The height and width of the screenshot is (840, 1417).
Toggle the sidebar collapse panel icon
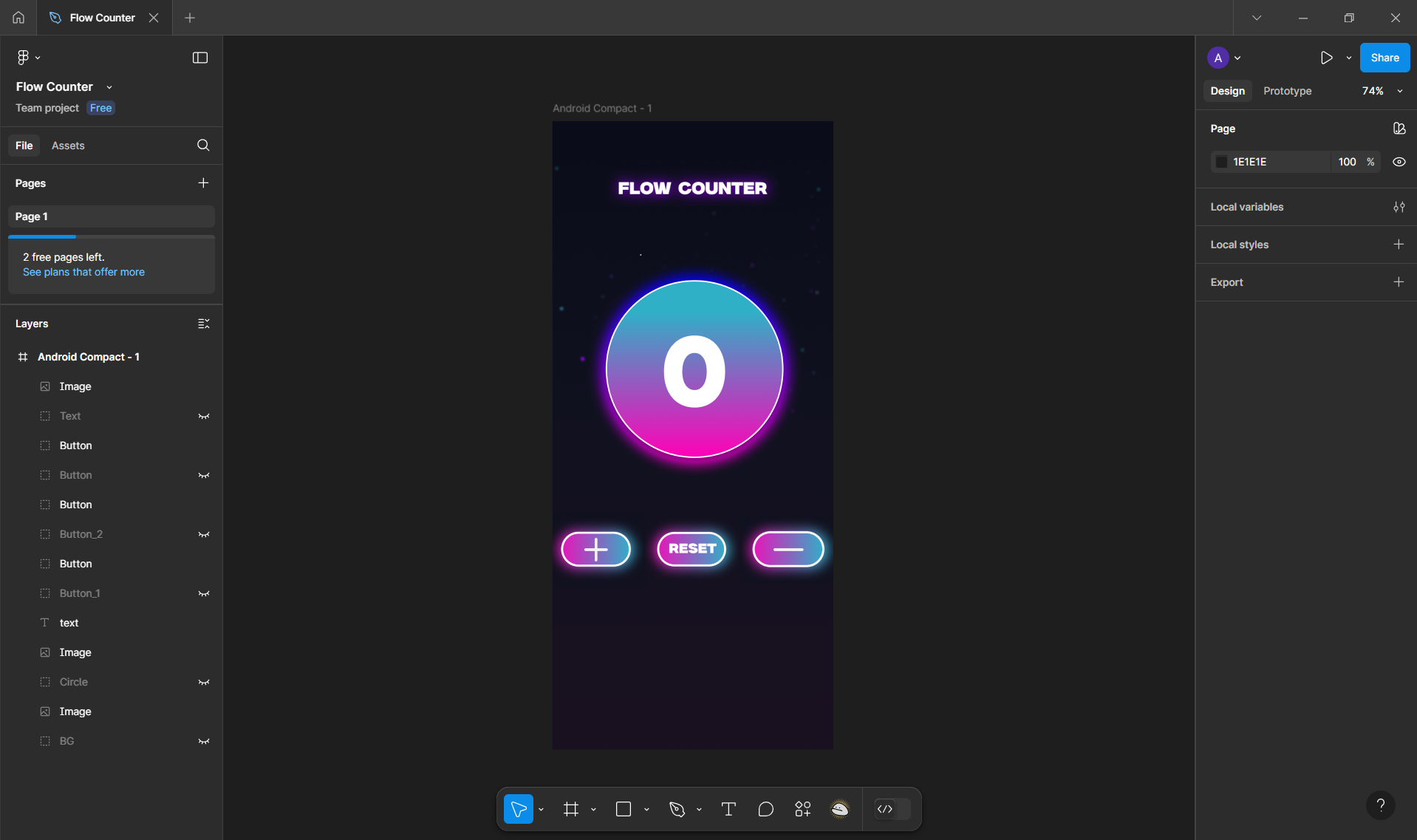[200, 58]
